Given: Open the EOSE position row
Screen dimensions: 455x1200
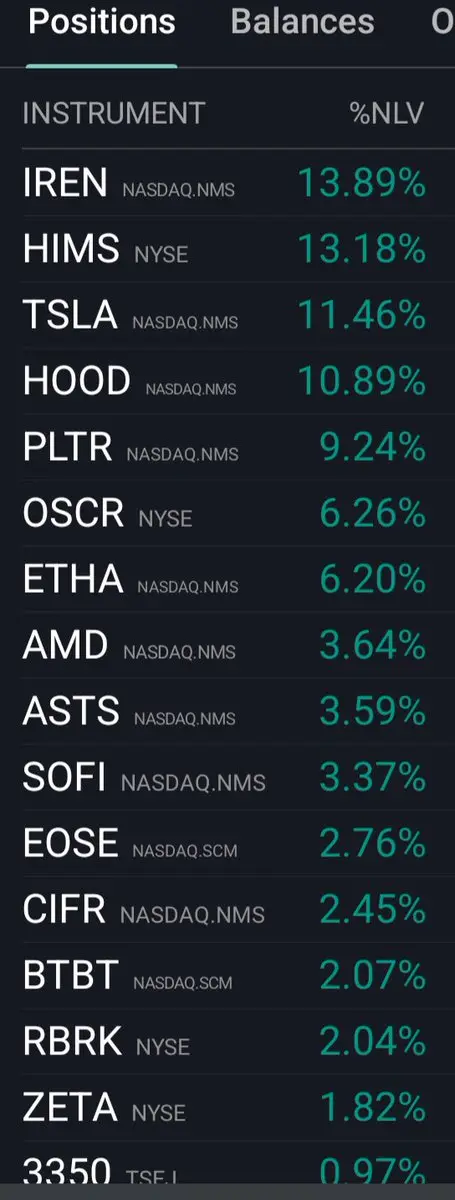Looking at the screenshot, I should pos(227,843).
